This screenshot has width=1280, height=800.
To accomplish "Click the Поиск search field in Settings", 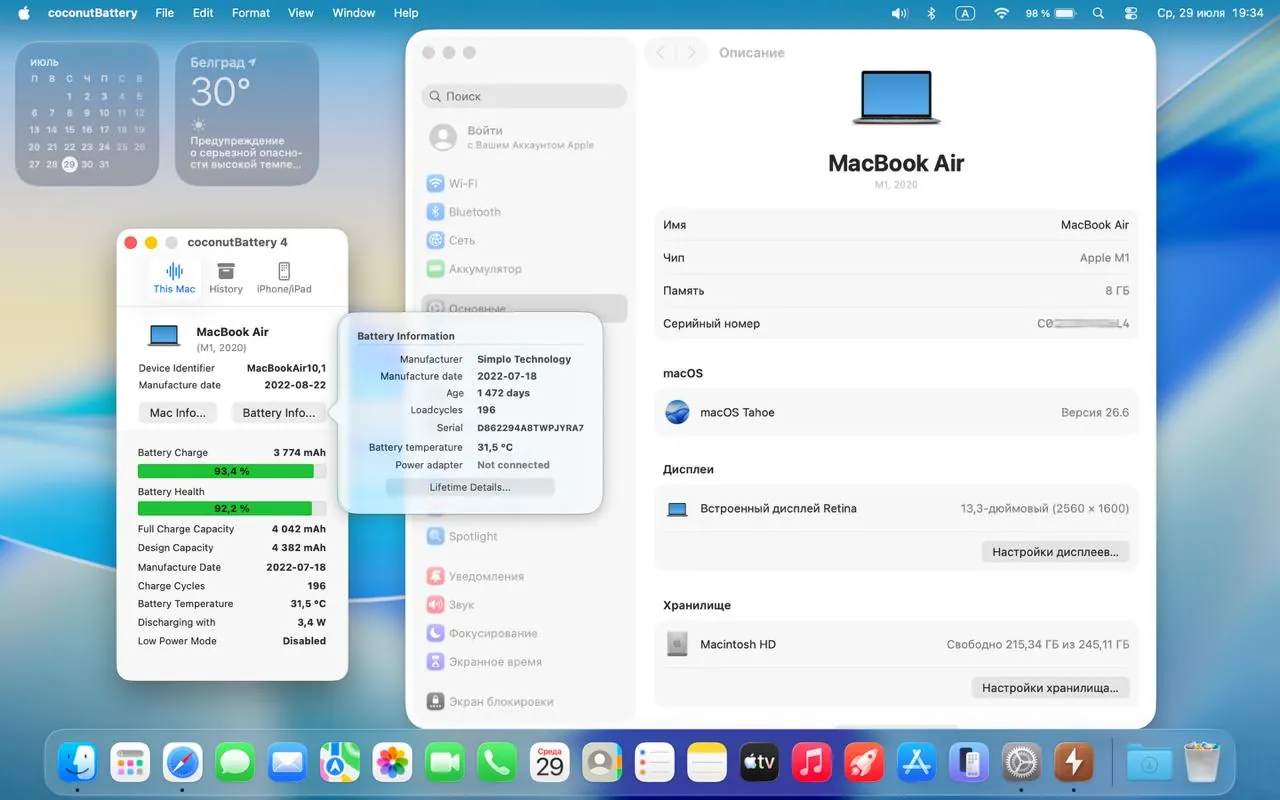I will [x=525, y=96].
